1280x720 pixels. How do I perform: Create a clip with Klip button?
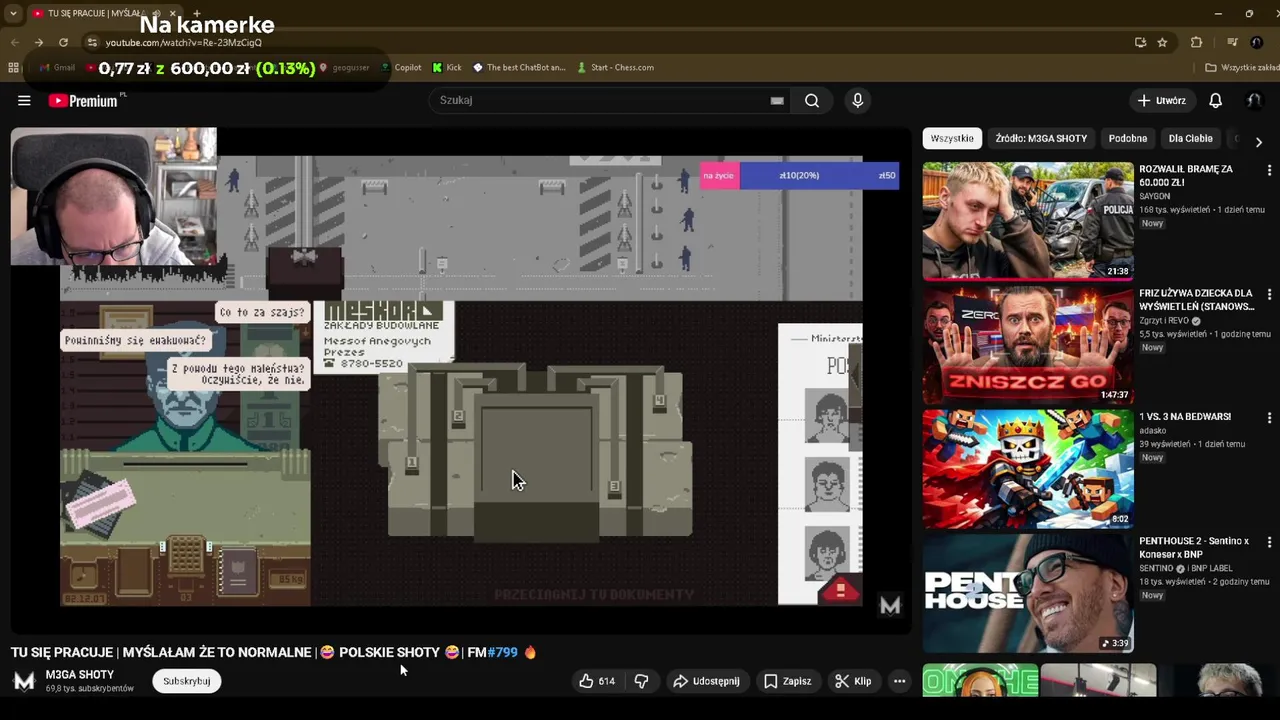coord(853,681)
